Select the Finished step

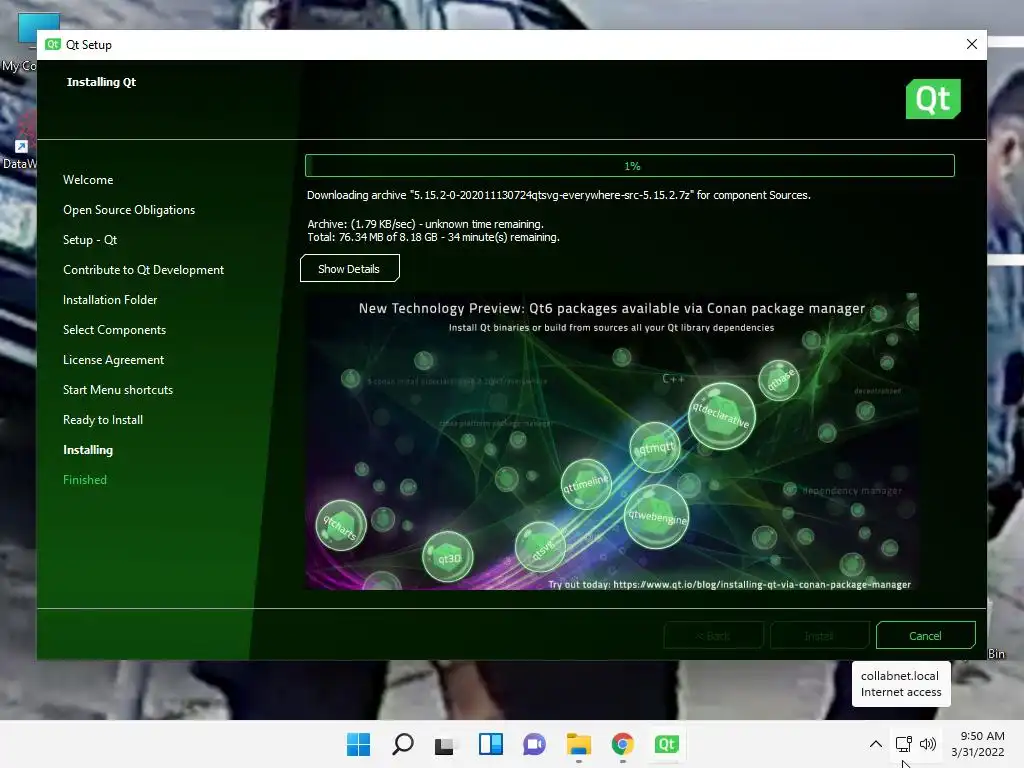pyautogui.click(x=85, y=480)
